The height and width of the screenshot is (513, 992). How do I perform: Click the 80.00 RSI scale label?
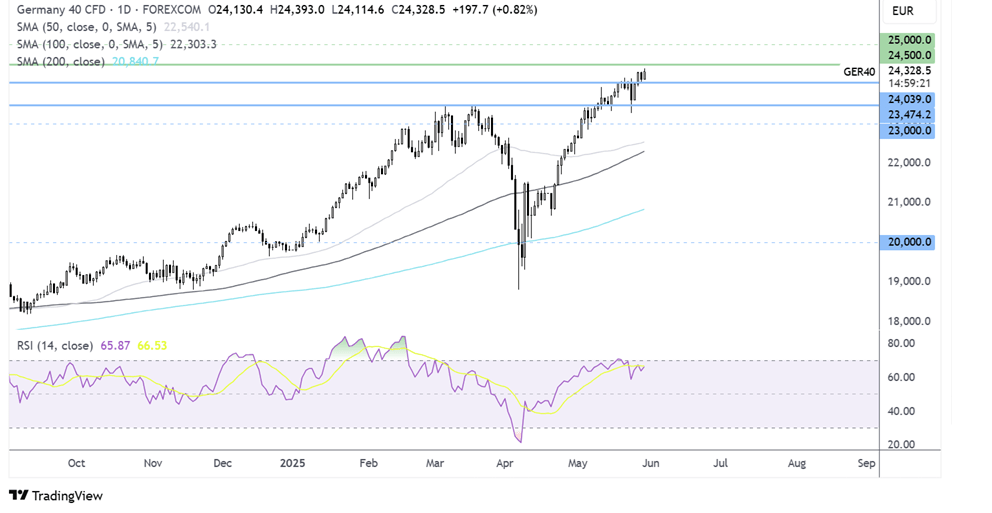[x=901, y=343]
